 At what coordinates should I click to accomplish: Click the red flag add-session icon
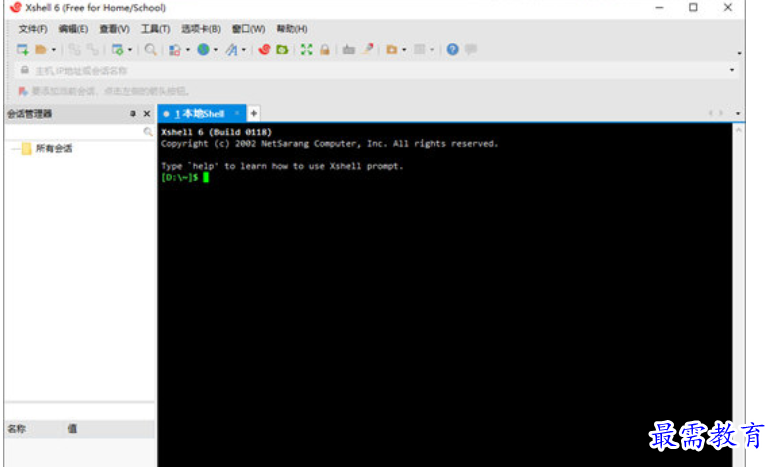coord(23,91)
